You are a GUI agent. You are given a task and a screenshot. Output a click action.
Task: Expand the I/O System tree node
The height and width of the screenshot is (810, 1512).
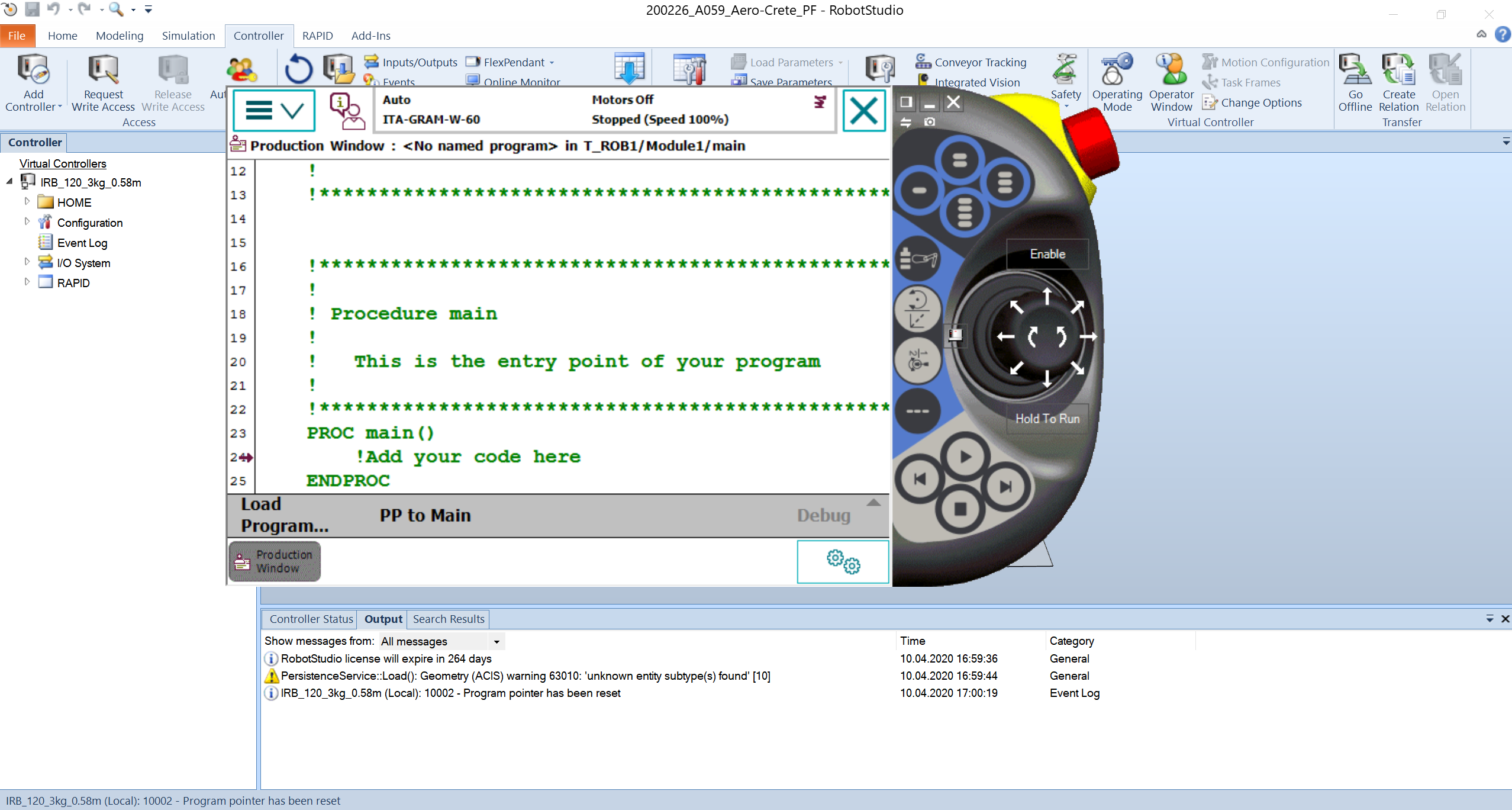(27, 262)
